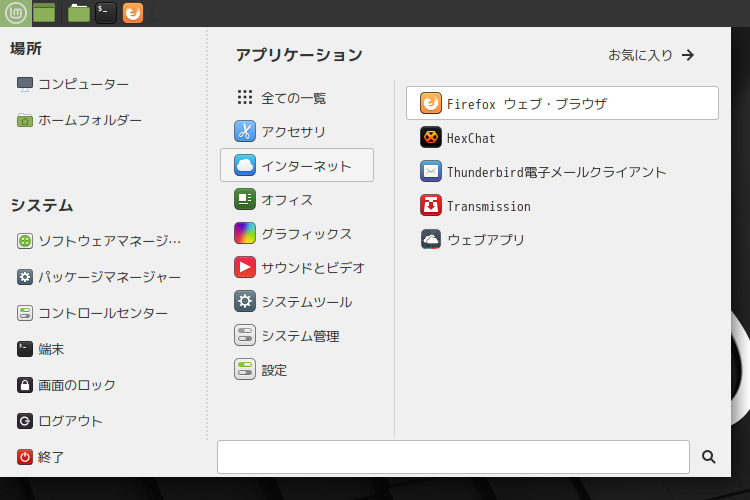The image size is (750, 500).
Task: Select システムツール category
Action: point(297,301)
